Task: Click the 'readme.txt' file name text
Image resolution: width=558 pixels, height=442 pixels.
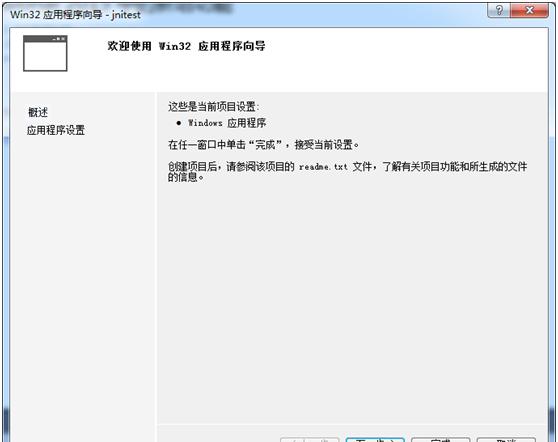Action: coord(323,167)
